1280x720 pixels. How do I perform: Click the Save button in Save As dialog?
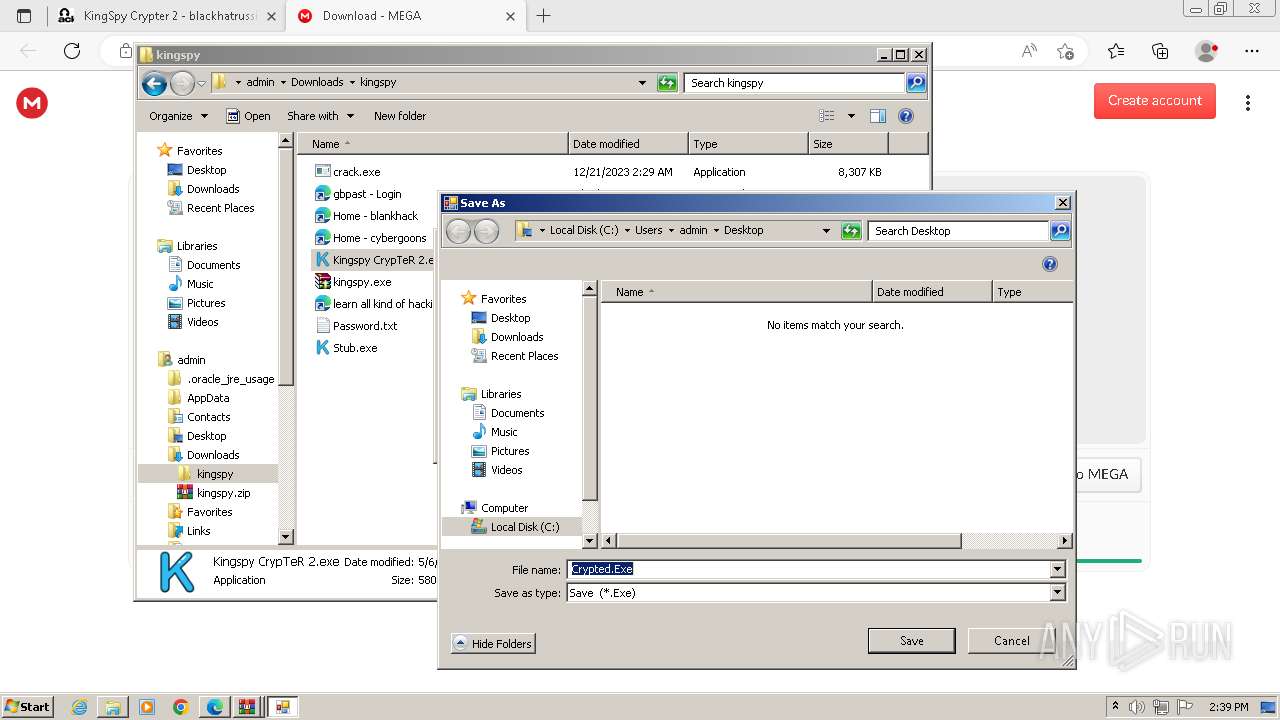pos(911,641)
